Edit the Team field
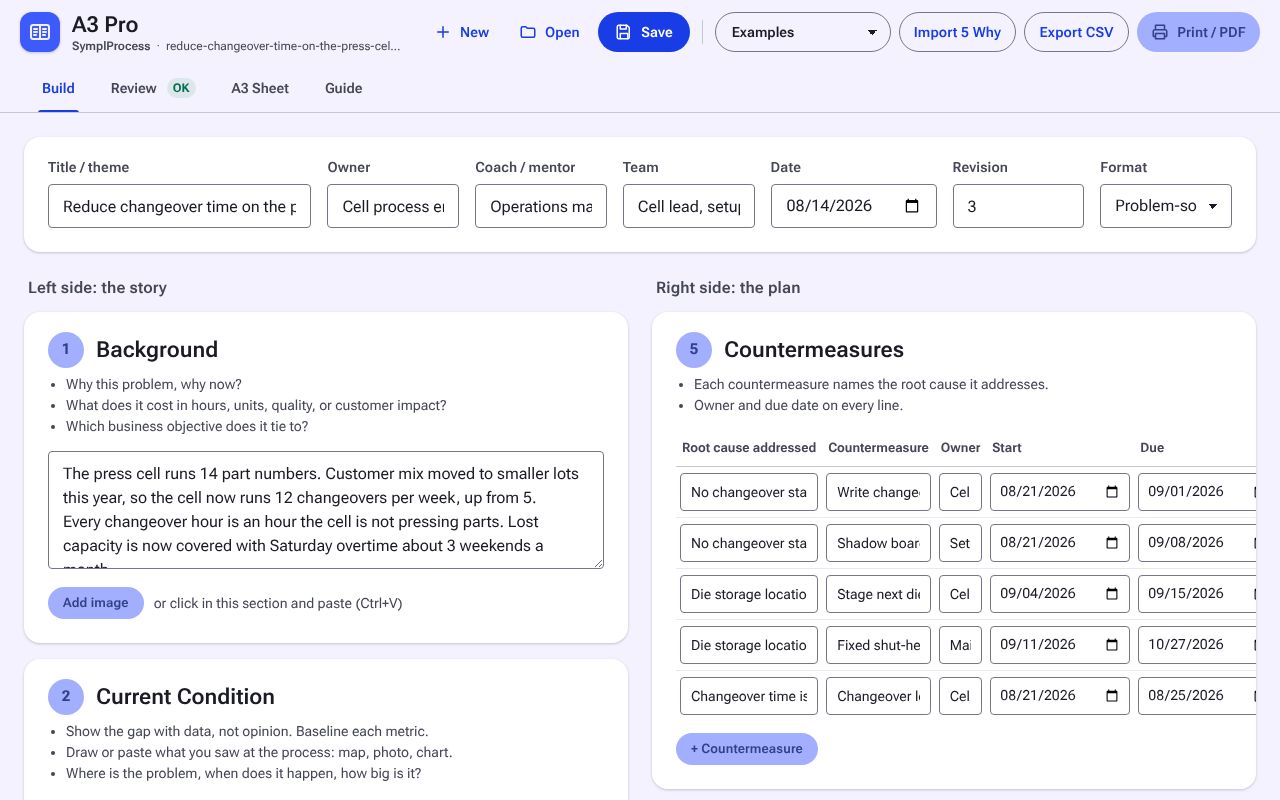The width and height of the screenshot is (1280, 800). pyautogui.click(x=689, y=206)
